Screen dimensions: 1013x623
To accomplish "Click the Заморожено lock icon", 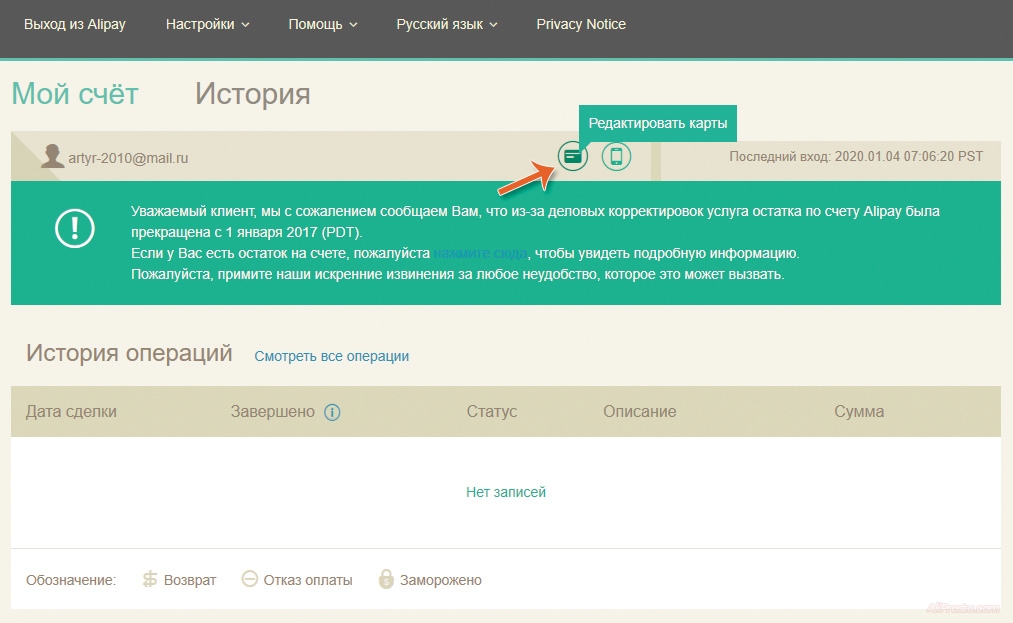I will pos(386,579).
